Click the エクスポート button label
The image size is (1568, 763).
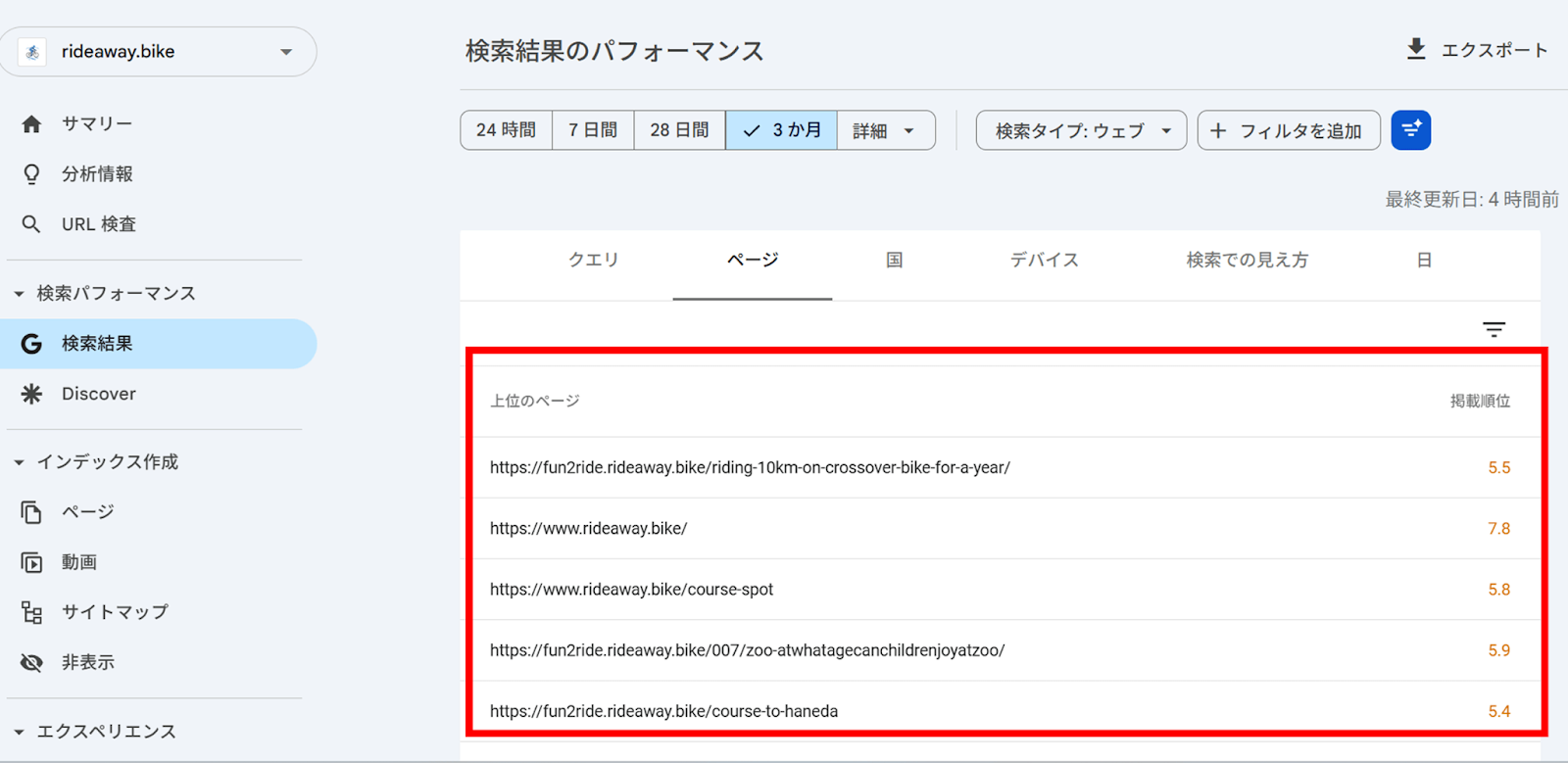pos(1494,50)
